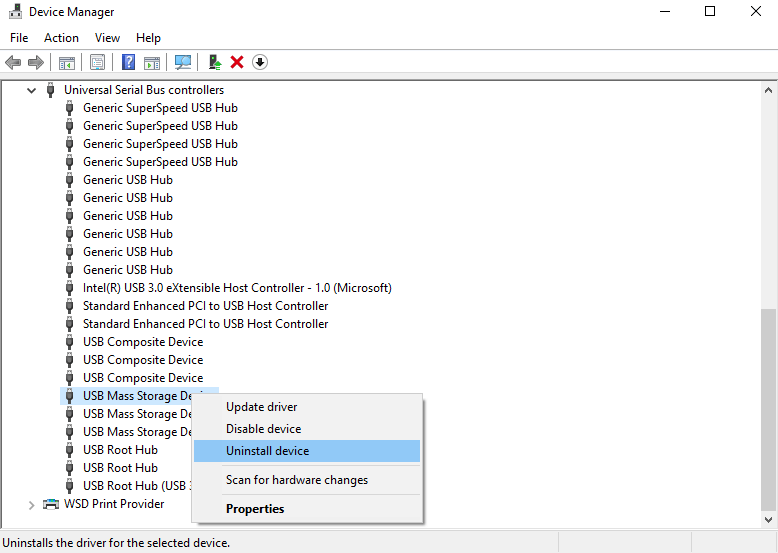Open the Action menu
The width and height of the screenshot is (778, 553).
62,38
